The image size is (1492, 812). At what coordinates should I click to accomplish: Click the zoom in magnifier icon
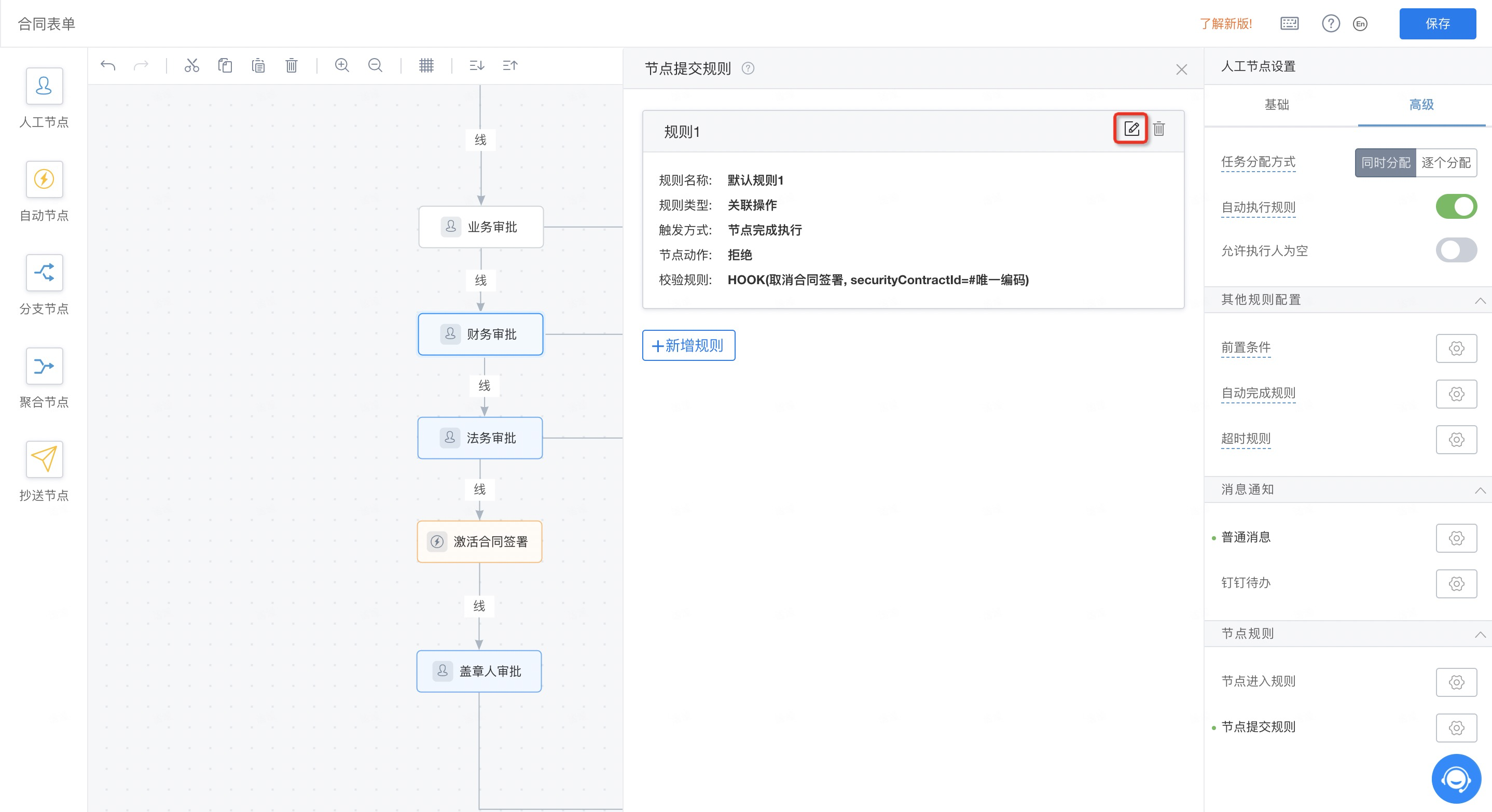pyautogui.click(x=342, y=65)
